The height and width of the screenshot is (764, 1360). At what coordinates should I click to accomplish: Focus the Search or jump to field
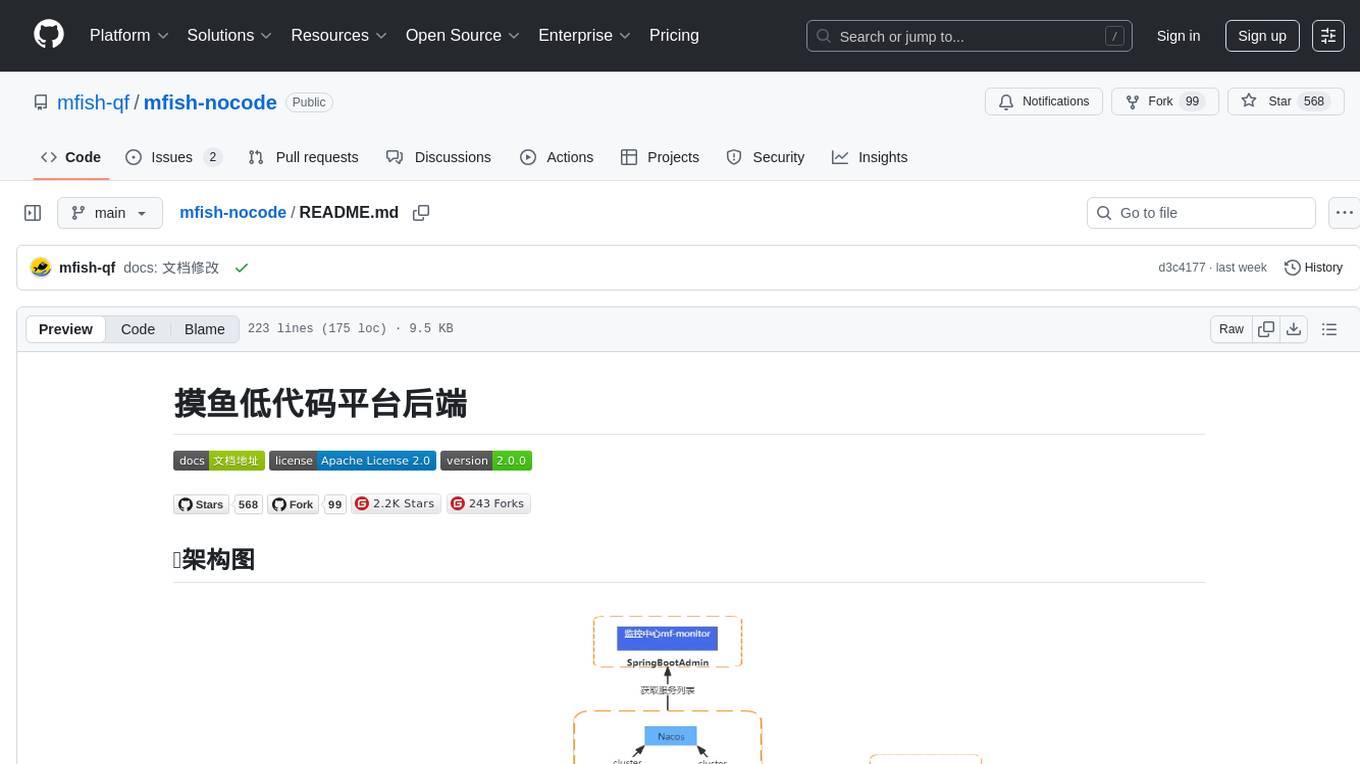coord(969,36)
